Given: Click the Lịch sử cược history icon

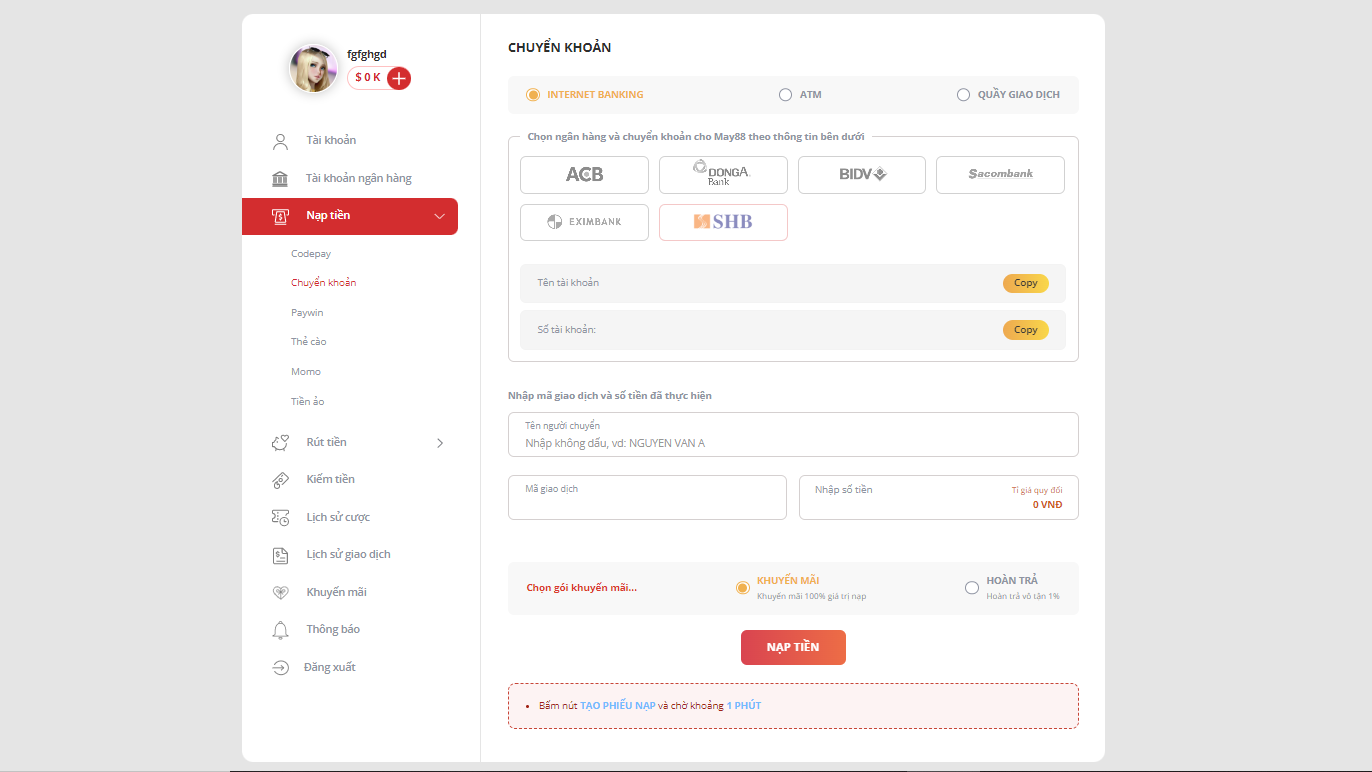Looking at the screenshot, I should [x=281, y=517].
